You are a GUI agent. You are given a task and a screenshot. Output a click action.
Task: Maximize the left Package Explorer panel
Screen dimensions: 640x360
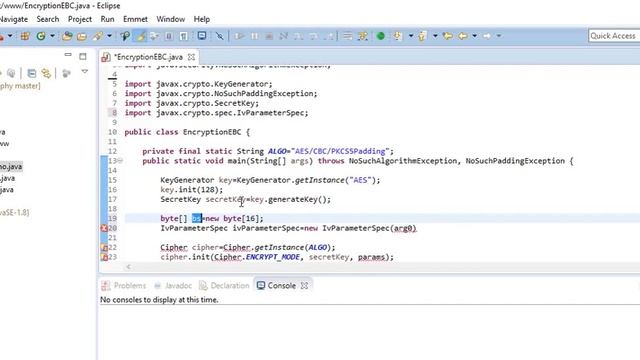(x=83, y=56)
